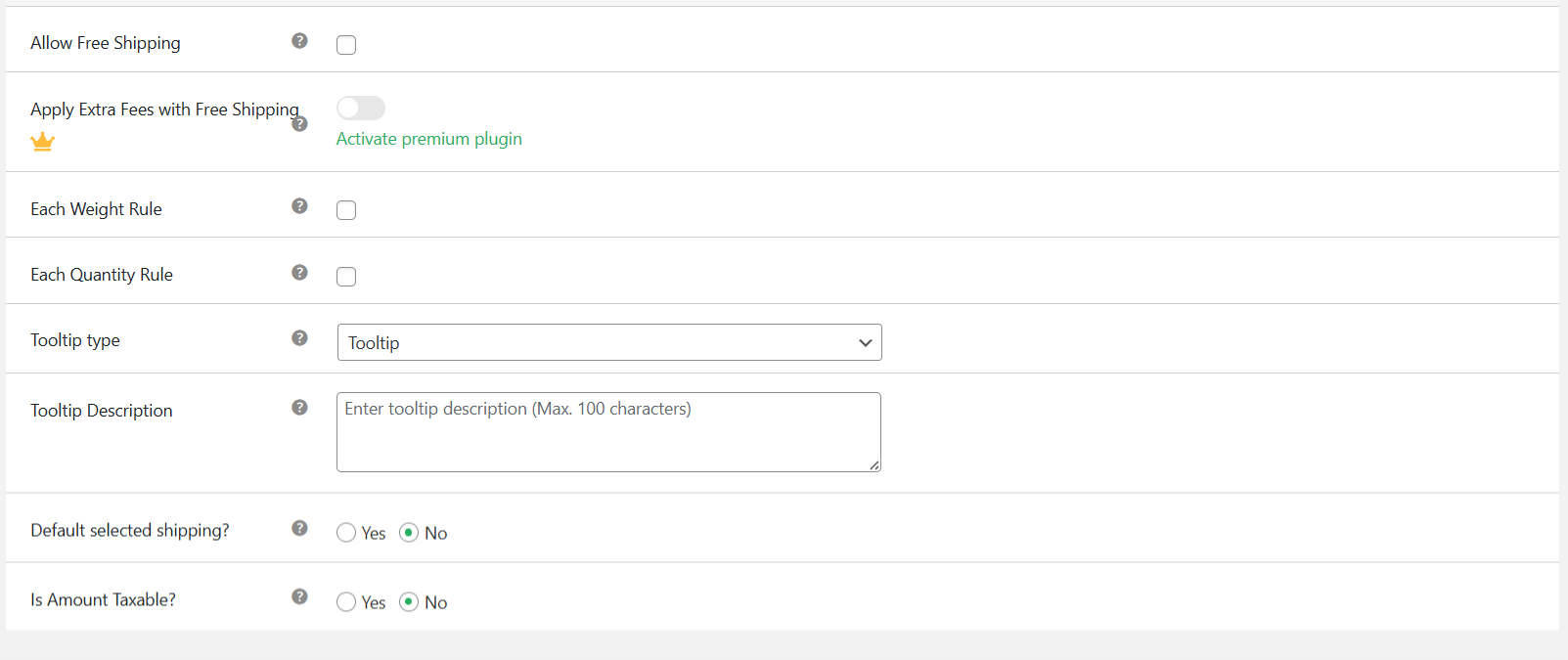Image resolution: width=1568 pixels, height=660 pixels.
Task: Open the Each Weight Rule help tooltip
Action: click(x=299, y=206)
